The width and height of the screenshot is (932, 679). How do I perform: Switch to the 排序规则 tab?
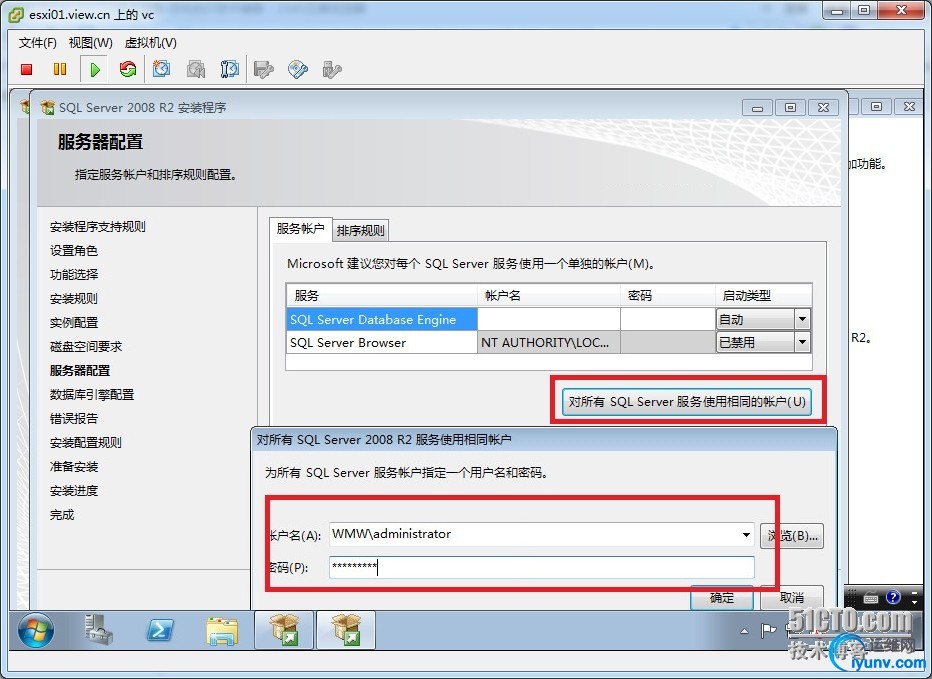point(360,231)
